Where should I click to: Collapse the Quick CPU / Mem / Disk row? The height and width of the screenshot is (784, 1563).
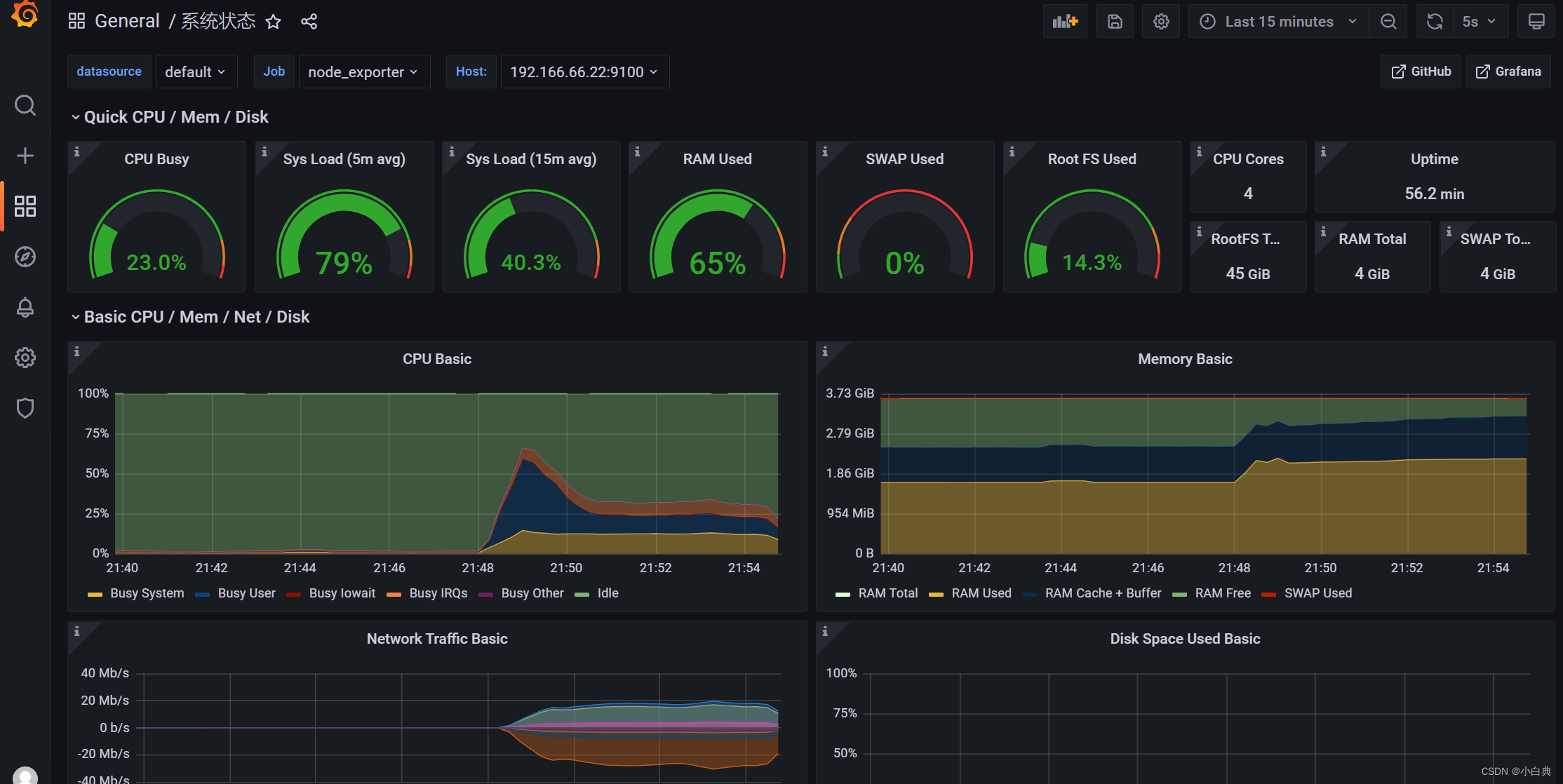(169, 117)
